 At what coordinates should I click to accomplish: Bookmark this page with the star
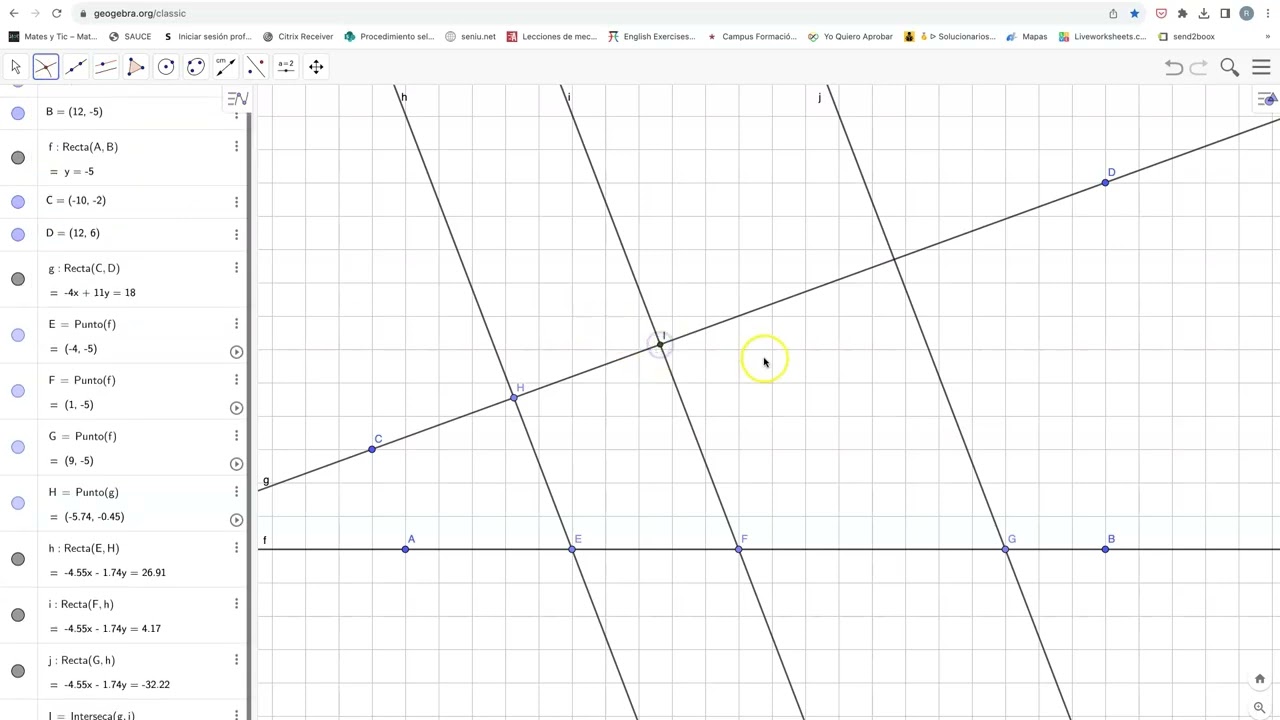pos(1134,13)
